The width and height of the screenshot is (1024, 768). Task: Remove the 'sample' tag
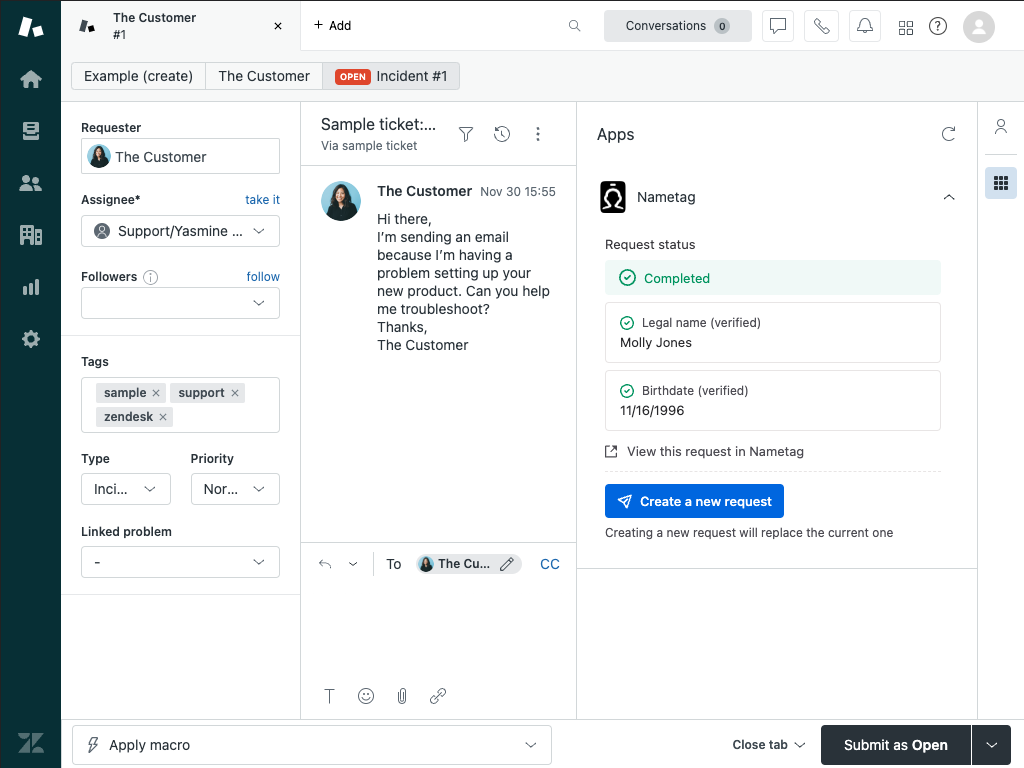(x=156, y=393)
